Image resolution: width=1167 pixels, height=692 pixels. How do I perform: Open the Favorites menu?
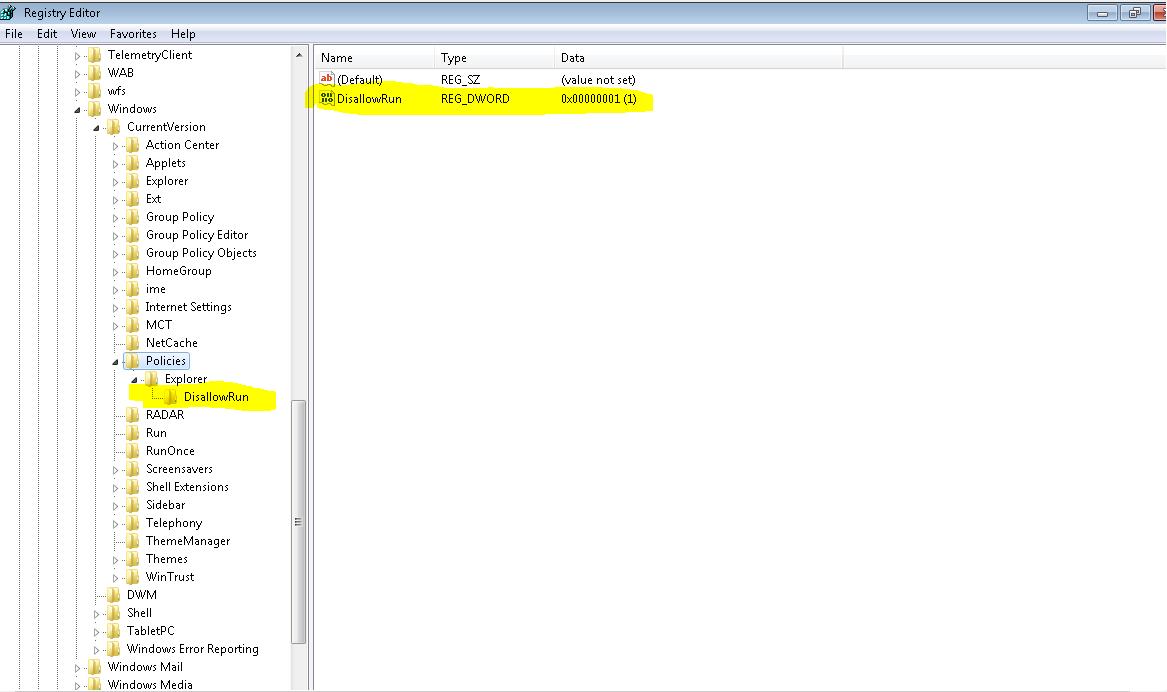(x=133, y=33)
